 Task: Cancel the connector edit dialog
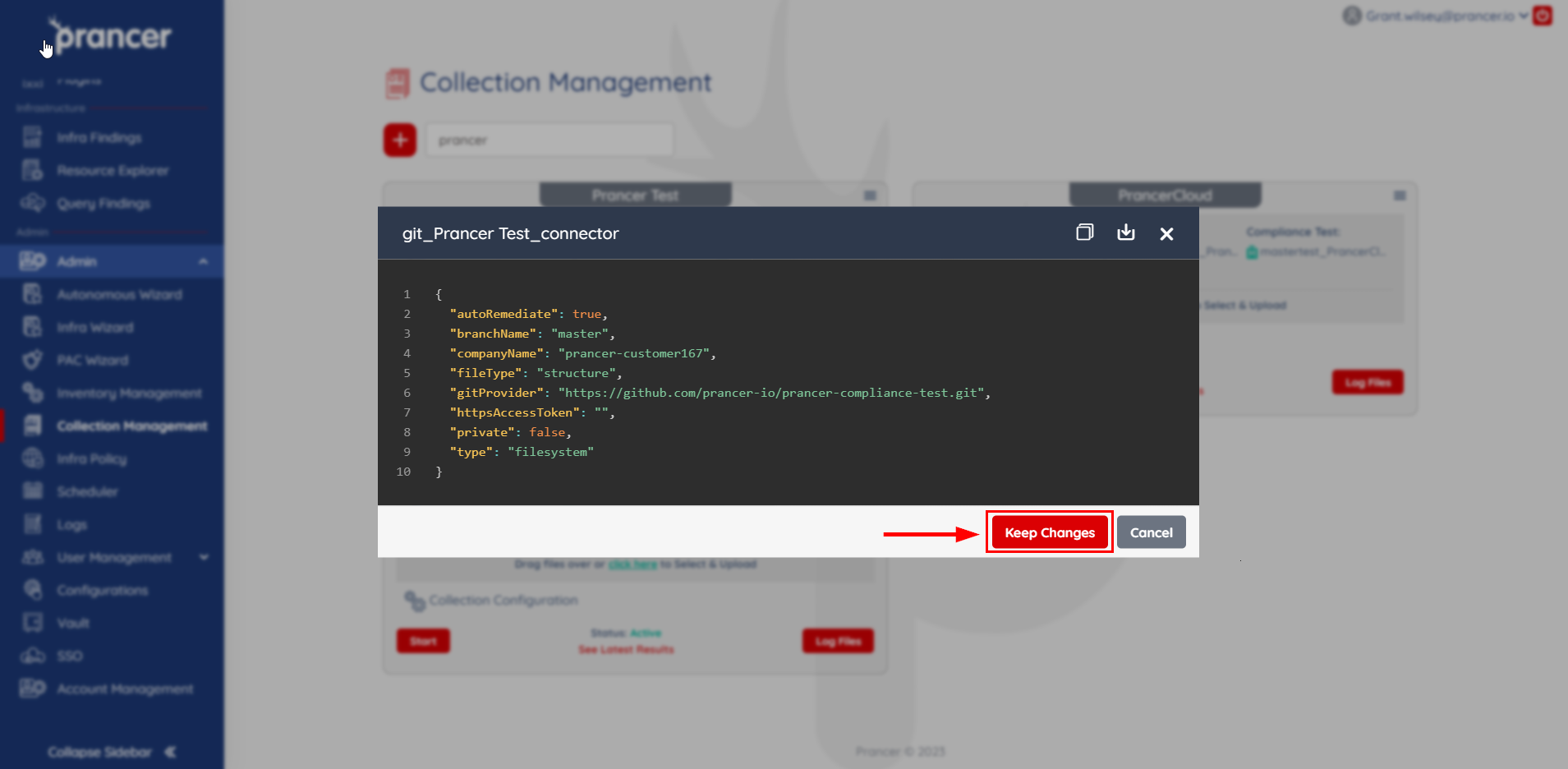tap(1151, 532)
